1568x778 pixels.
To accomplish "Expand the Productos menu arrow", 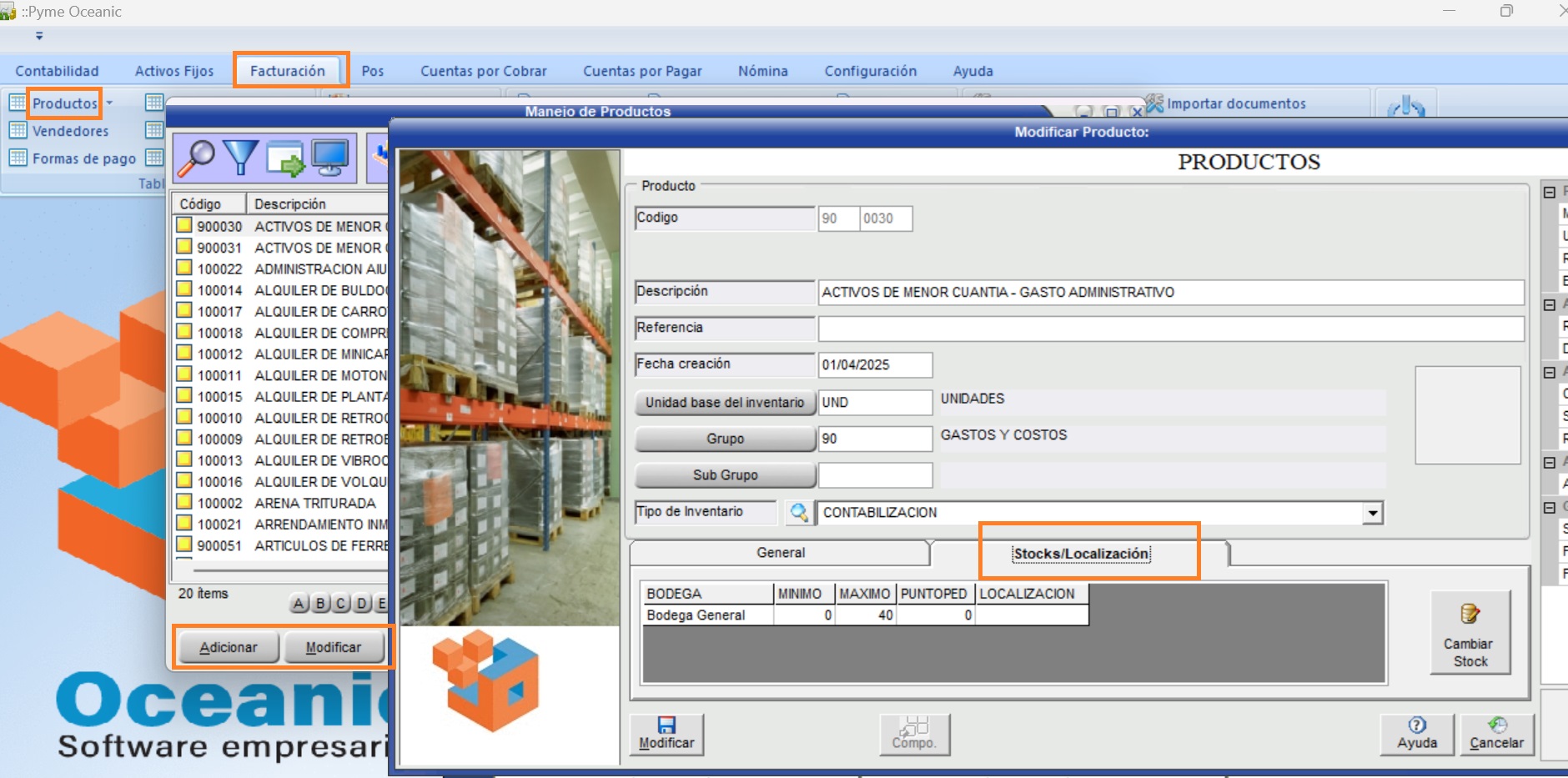I will point(109,103).
